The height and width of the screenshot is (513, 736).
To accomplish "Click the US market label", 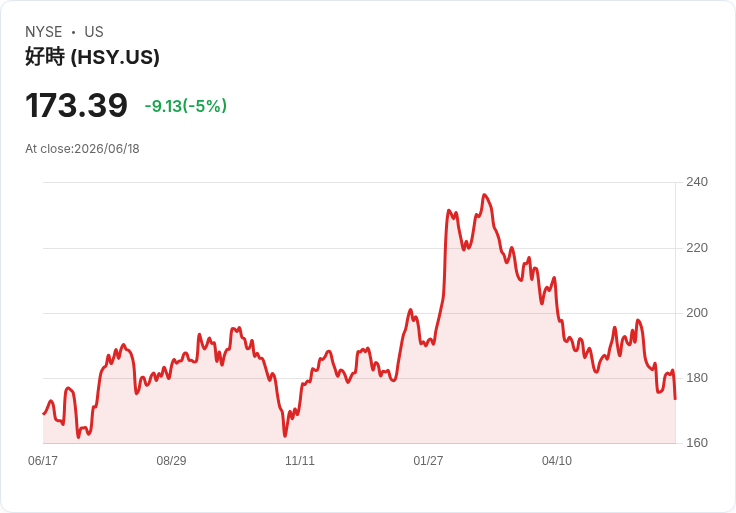I will [94, 32].
